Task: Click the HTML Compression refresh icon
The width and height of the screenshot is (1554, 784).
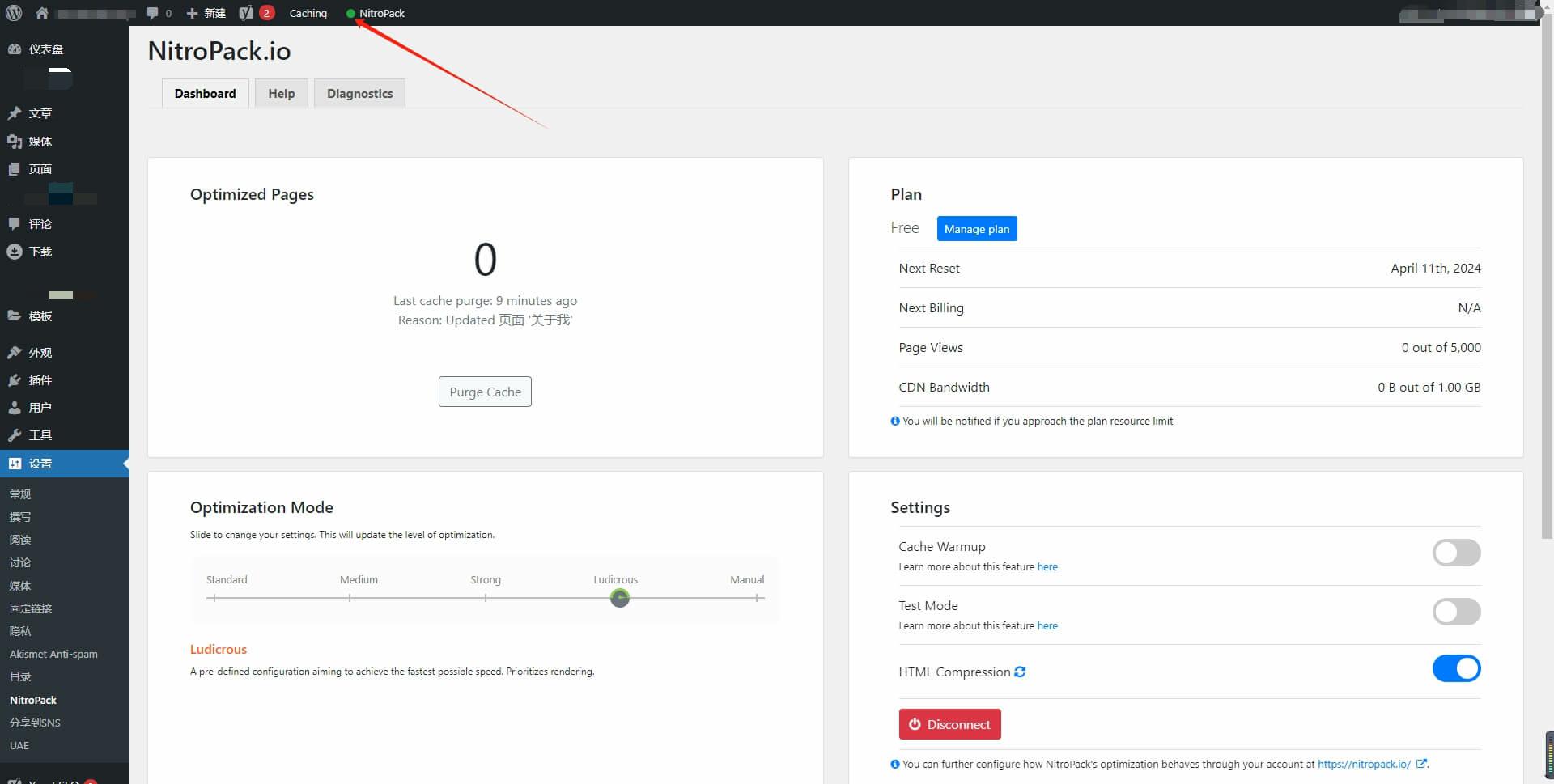Action: tap(1020, 672)
